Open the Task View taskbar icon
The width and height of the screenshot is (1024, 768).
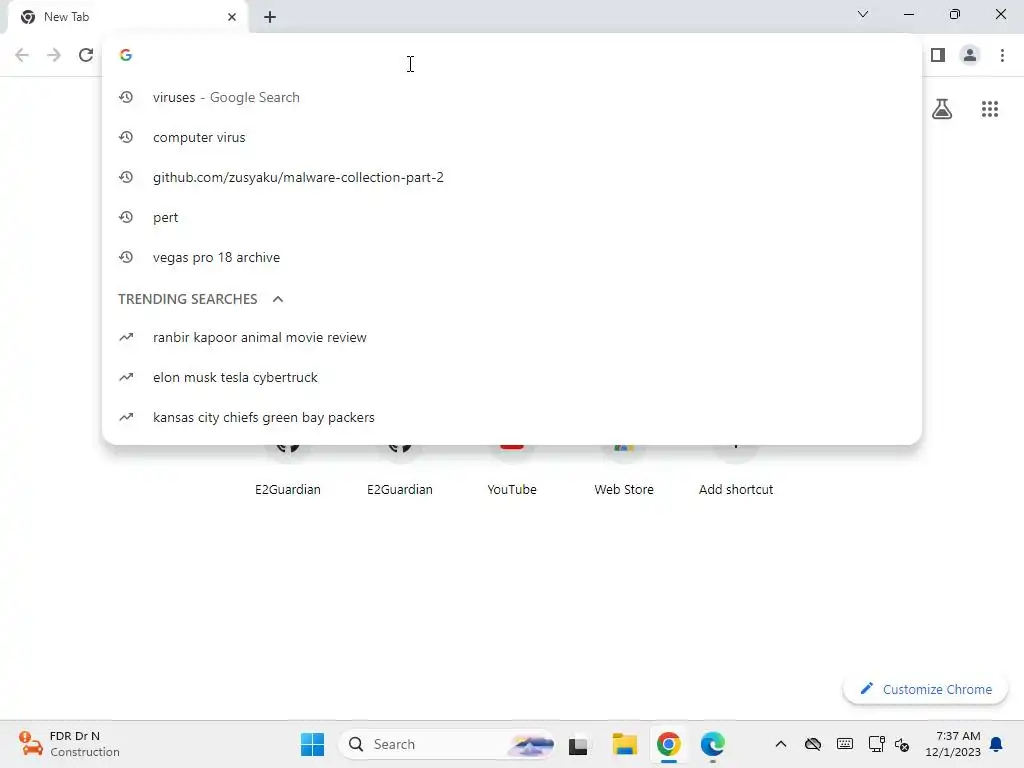point(578,745)
